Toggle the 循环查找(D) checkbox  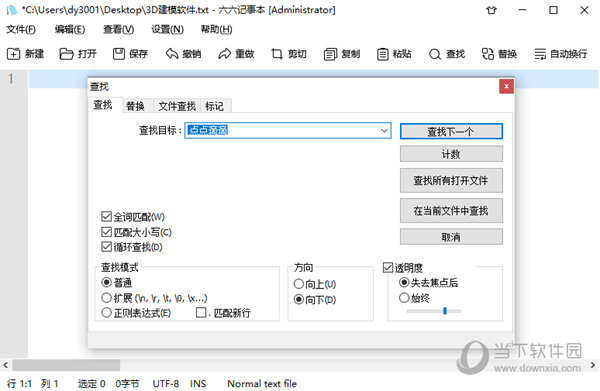[106, 247]
